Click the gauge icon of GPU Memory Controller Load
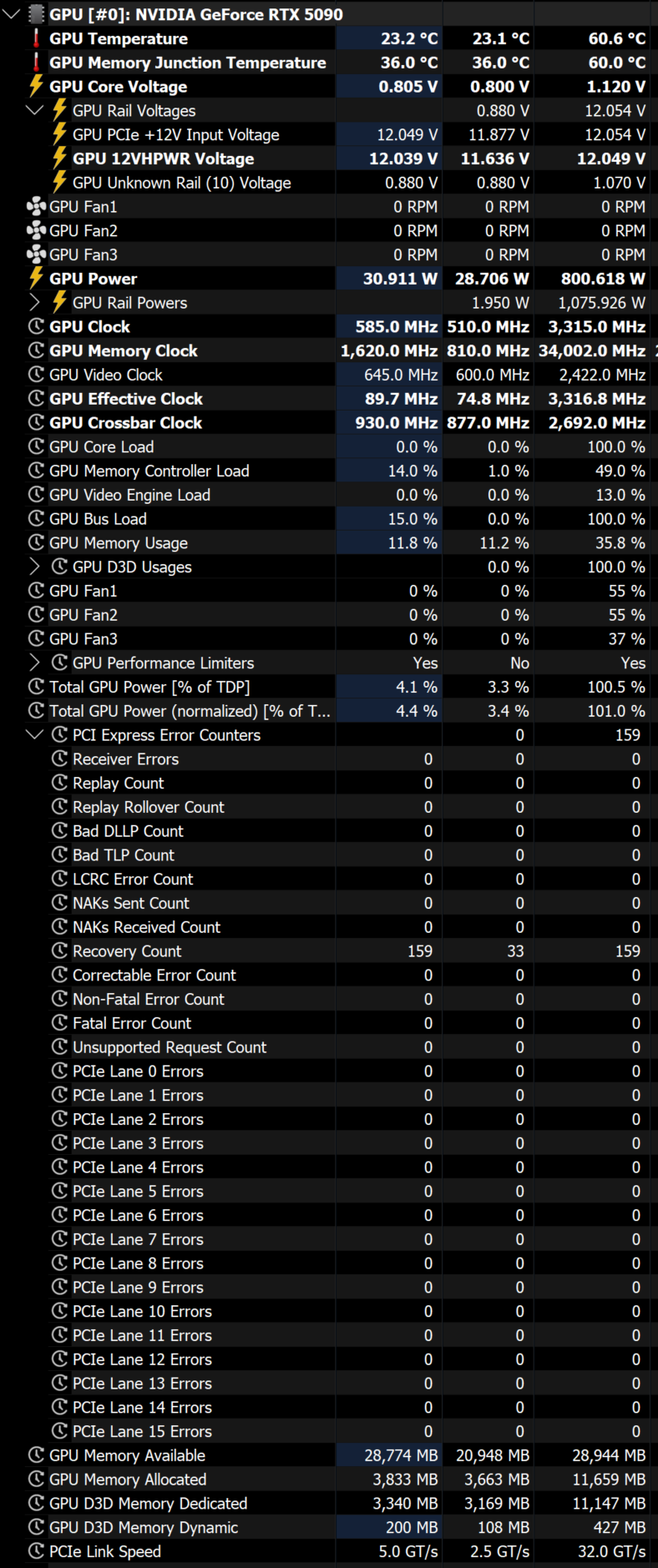Screen dimensions: 658x1568 click(x=36, y=471)
